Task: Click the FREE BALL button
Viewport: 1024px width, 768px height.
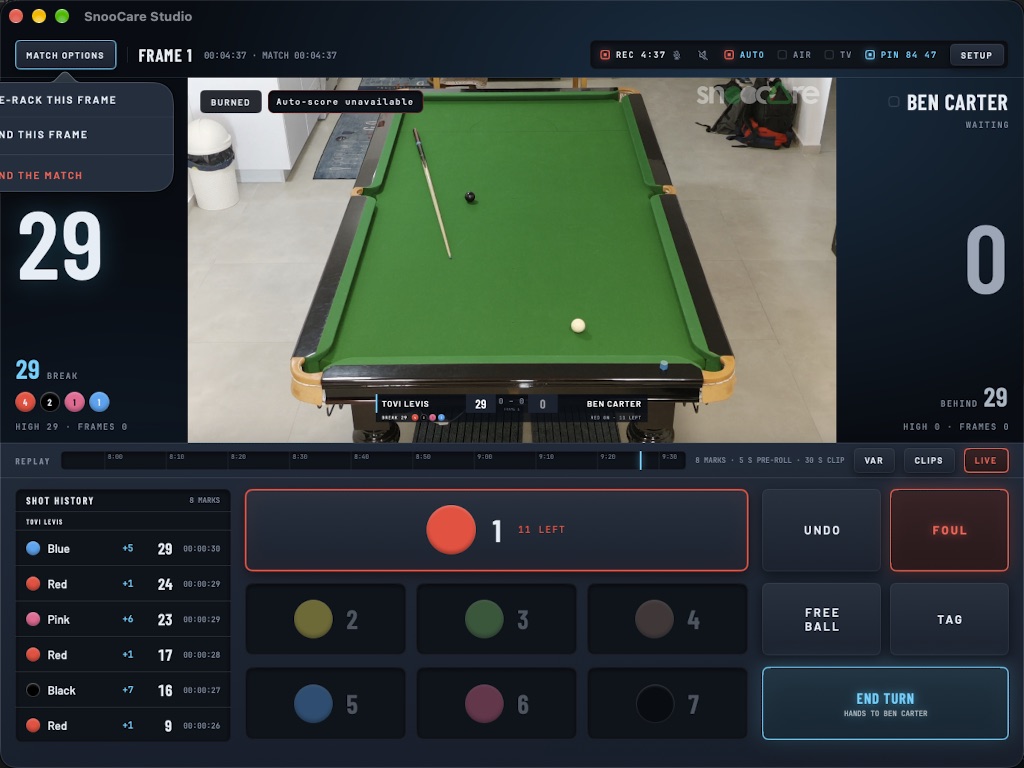Action: 822,619
